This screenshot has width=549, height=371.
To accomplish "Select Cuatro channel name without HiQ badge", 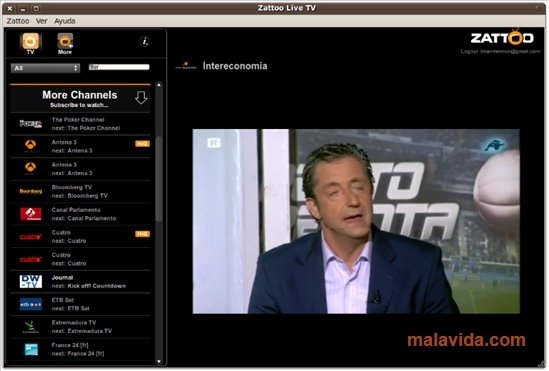I will coord(61,255).
